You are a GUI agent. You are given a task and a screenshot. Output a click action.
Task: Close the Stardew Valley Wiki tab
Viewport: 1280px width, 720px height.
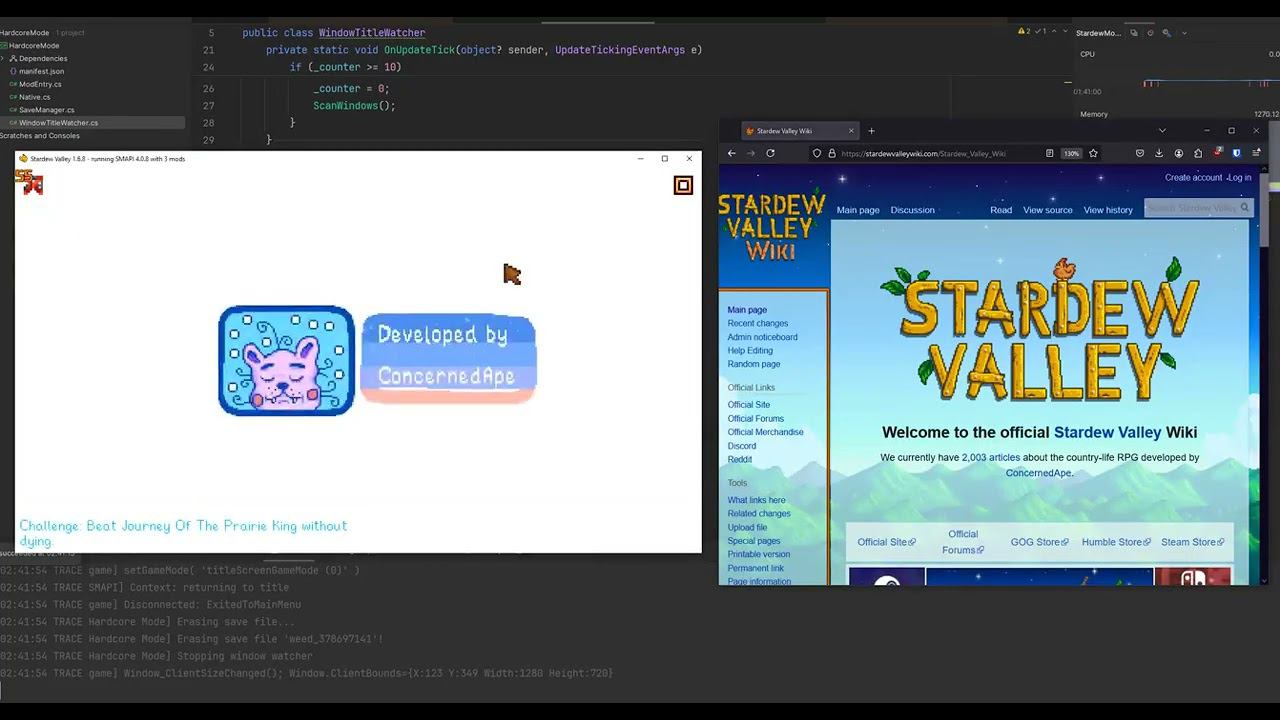[851, 131]
